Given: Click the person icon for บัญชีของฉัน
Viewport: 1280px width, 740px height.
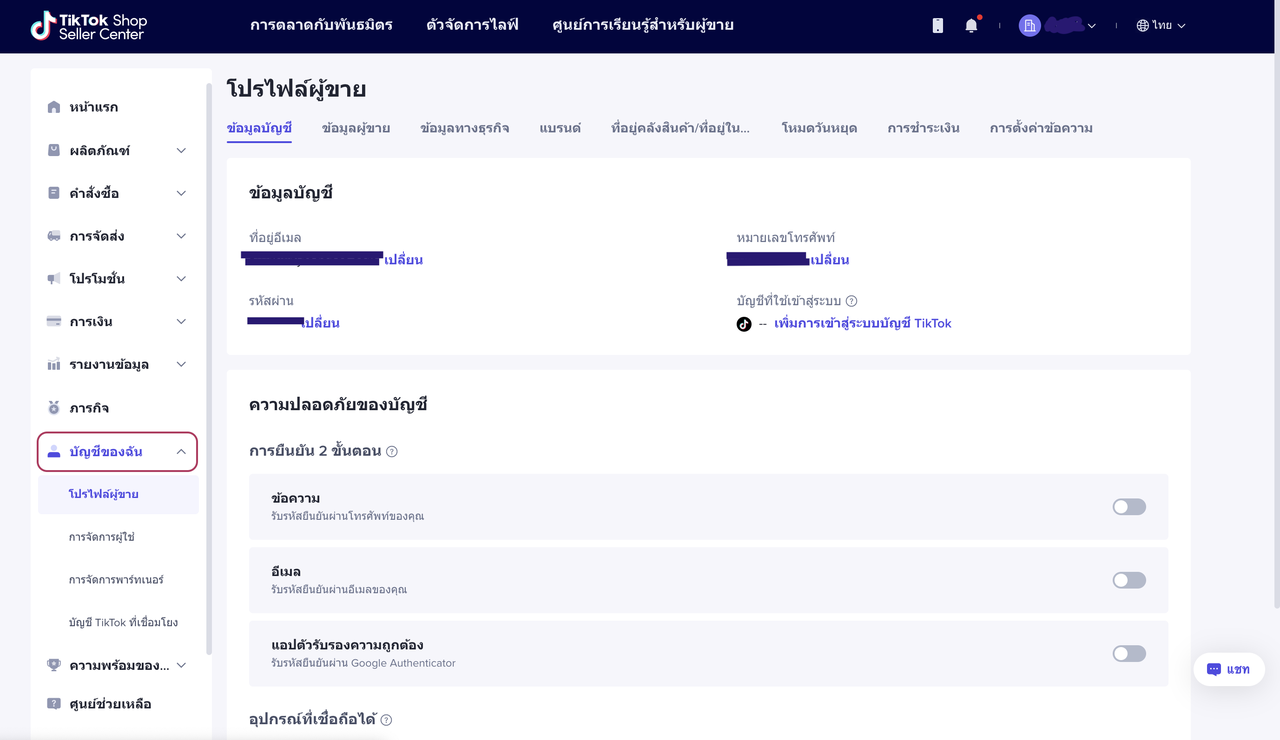Looking at the screenshot, I should click(x=54, y=452).
